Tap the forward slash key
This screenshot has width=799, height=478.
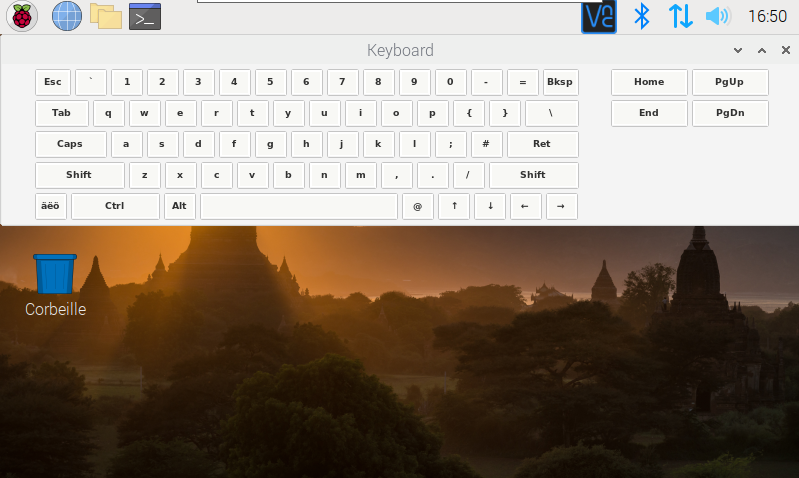coord(469,175)
